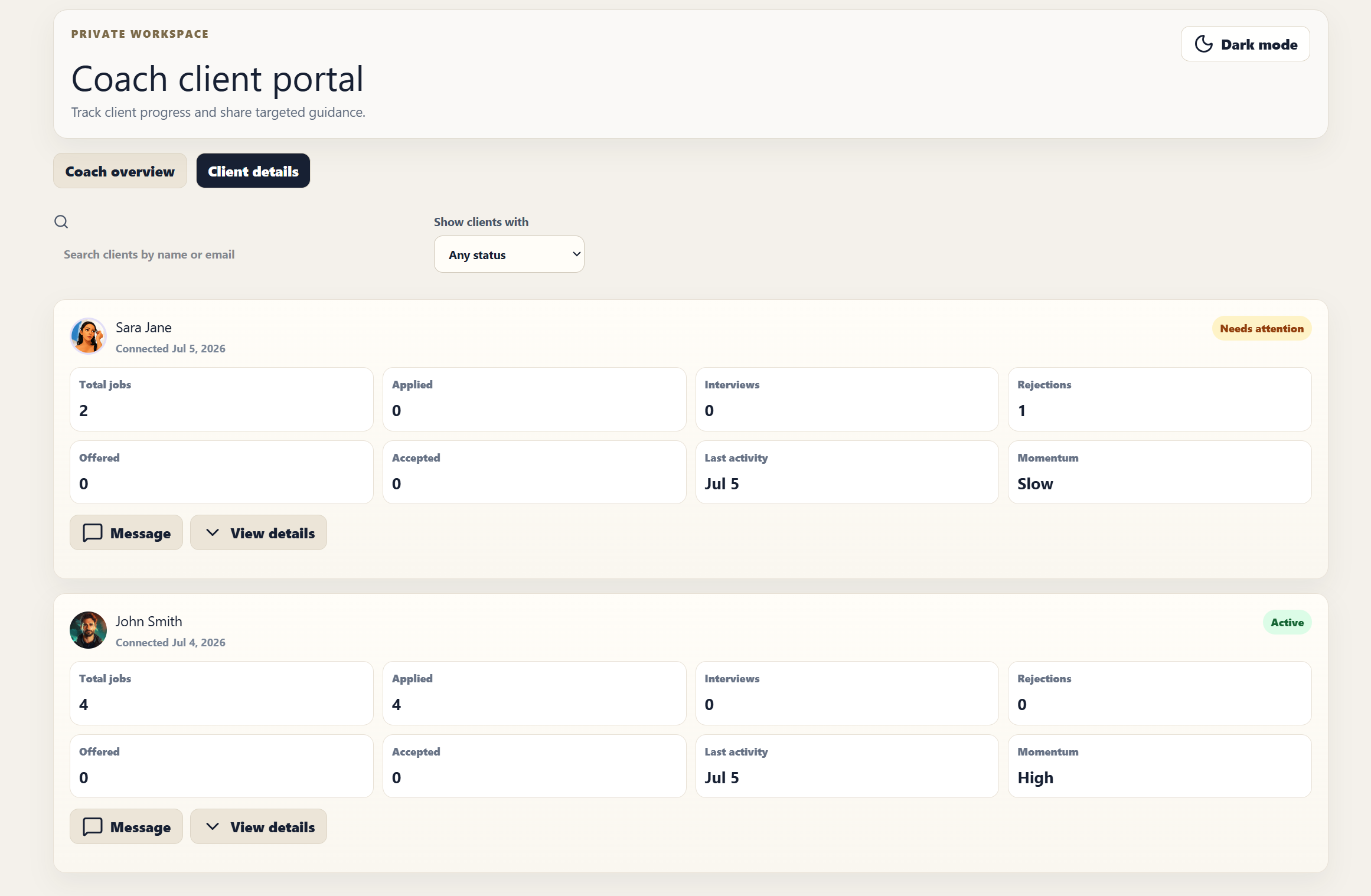
Task: Click the John Smith name
Action: [x=149, y=622]
